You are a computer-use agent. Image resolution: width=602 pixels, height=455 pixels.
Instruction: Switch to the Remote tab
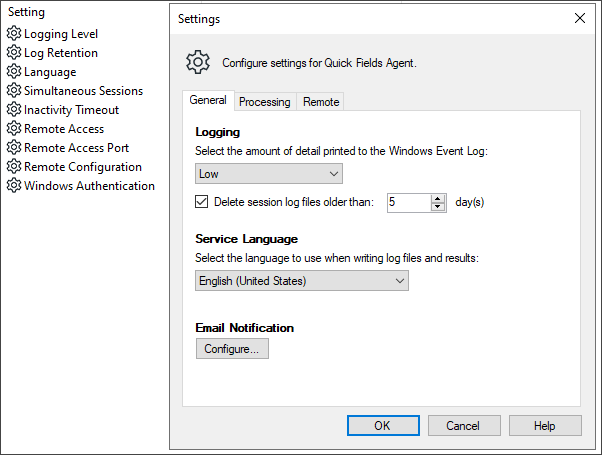coord(321,102)
